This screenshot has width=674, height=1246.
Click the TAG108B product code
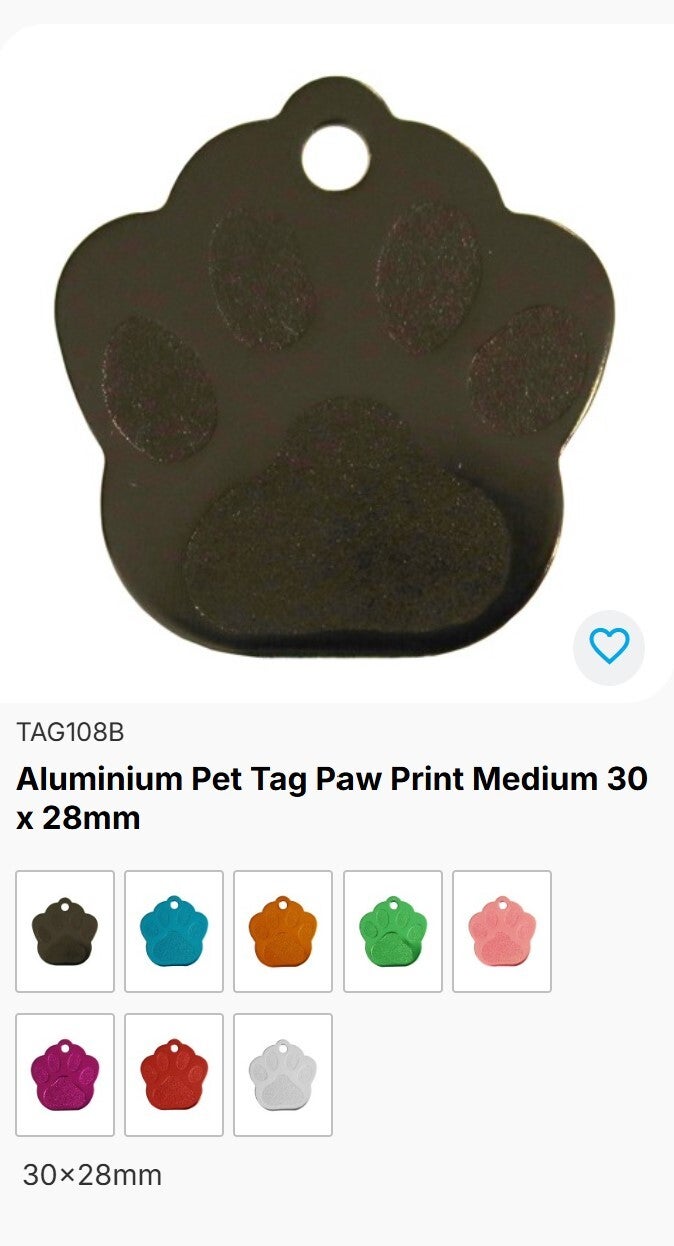click(x=70, y=732)
